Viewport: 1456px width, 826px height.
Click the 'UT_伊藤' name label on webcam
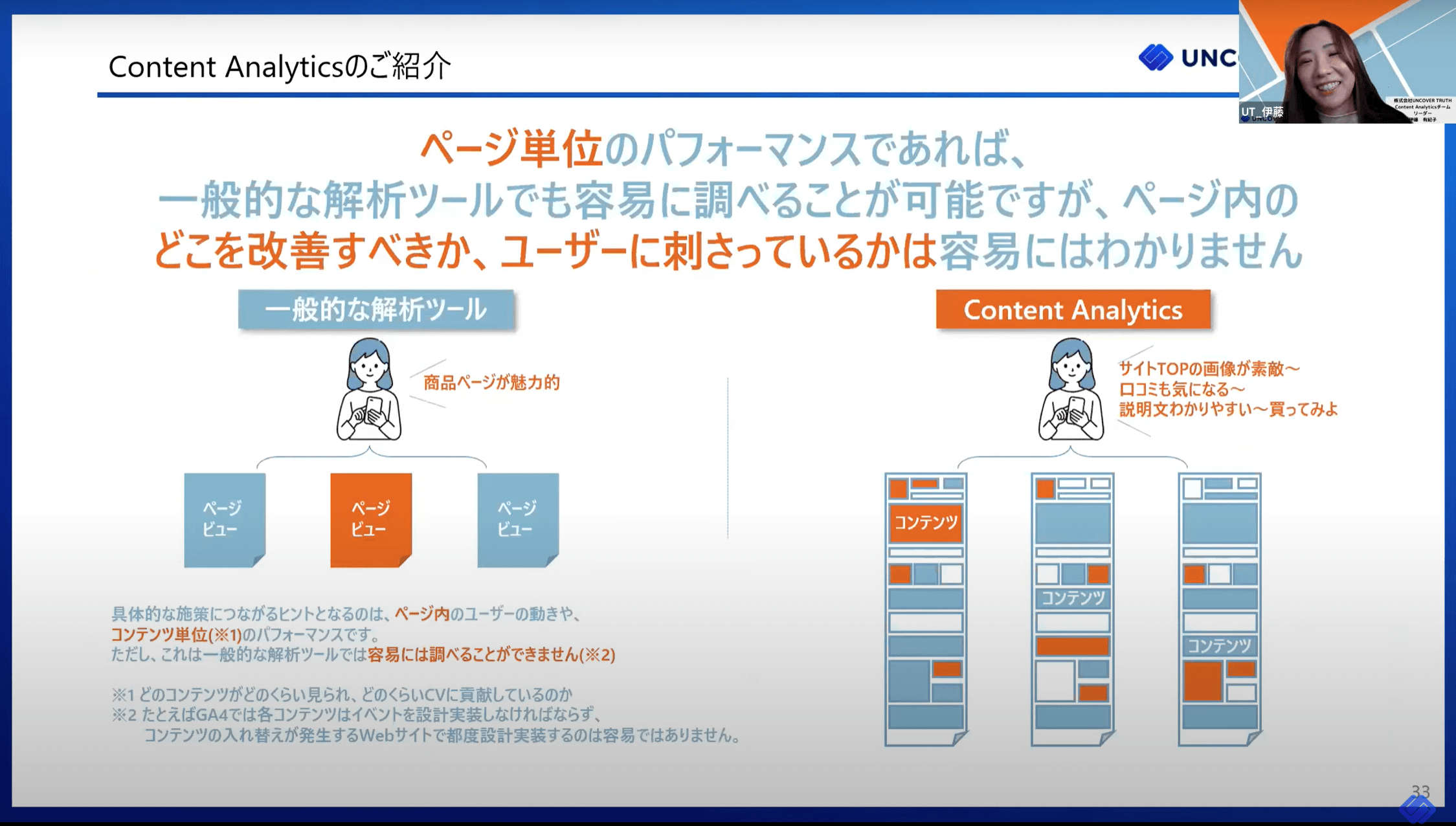[1262, 112]
